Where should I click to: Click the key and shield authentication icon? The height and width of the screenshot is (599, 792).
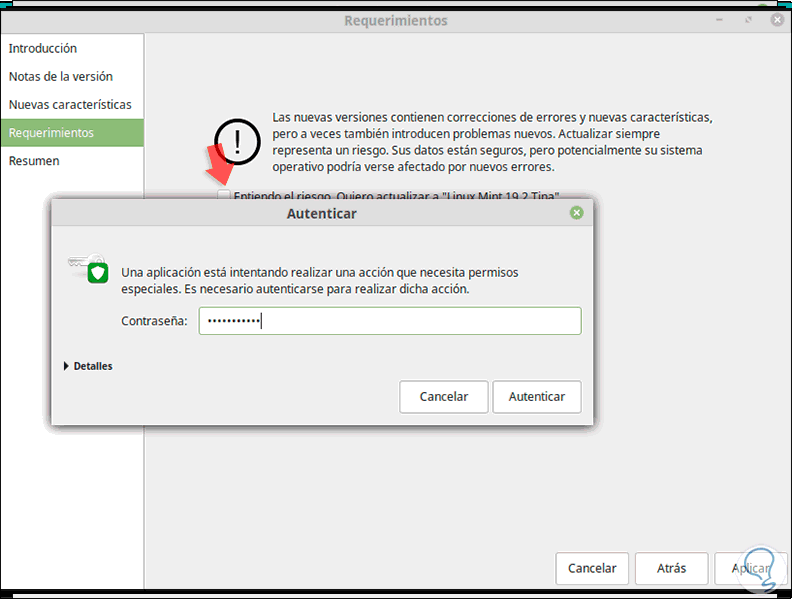click(x=89, y=268)
